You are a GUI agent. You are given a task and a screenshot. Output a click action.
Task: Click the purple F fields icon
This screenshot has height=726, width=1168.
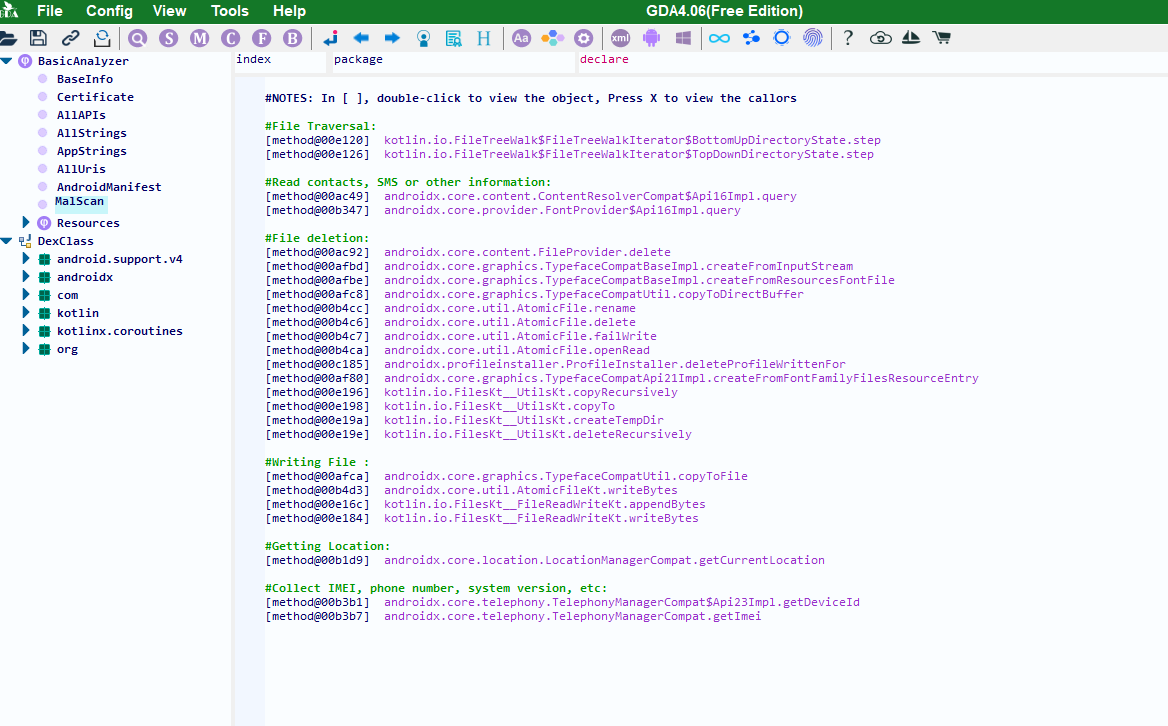pyautogui.click(x=261, y=38)
